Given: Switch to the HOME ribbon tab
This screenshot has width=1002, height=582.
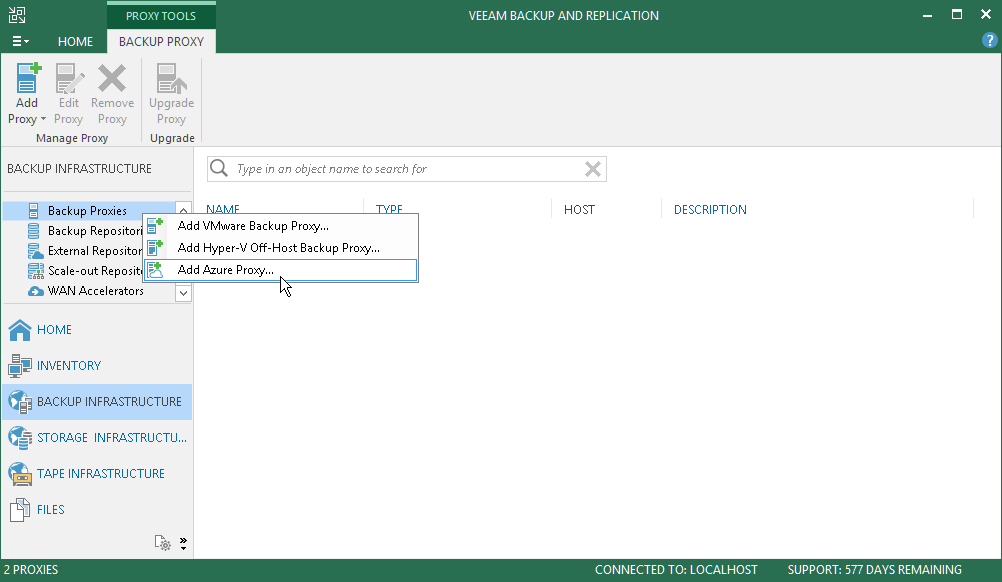Looking at the screenshot, I should coord(75,42).
